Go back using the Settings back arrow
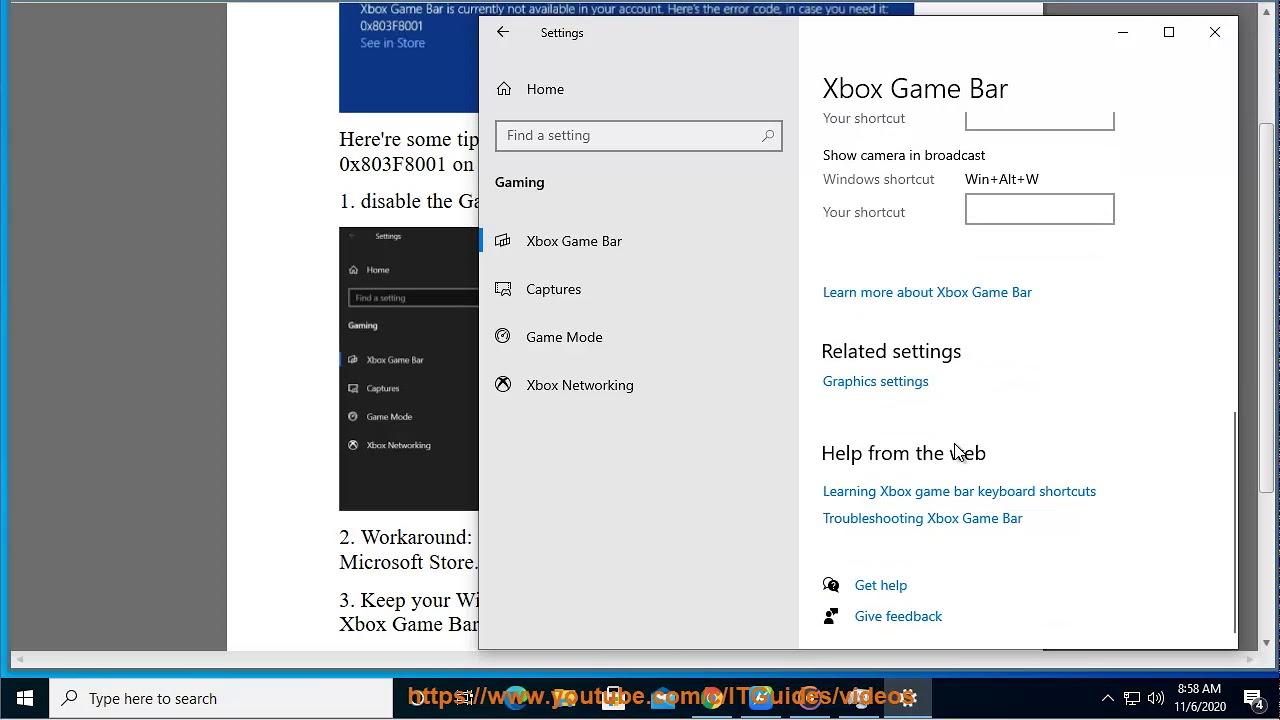Image resolution: width=1280 pixels, height=720 pixels. (503, 32)
